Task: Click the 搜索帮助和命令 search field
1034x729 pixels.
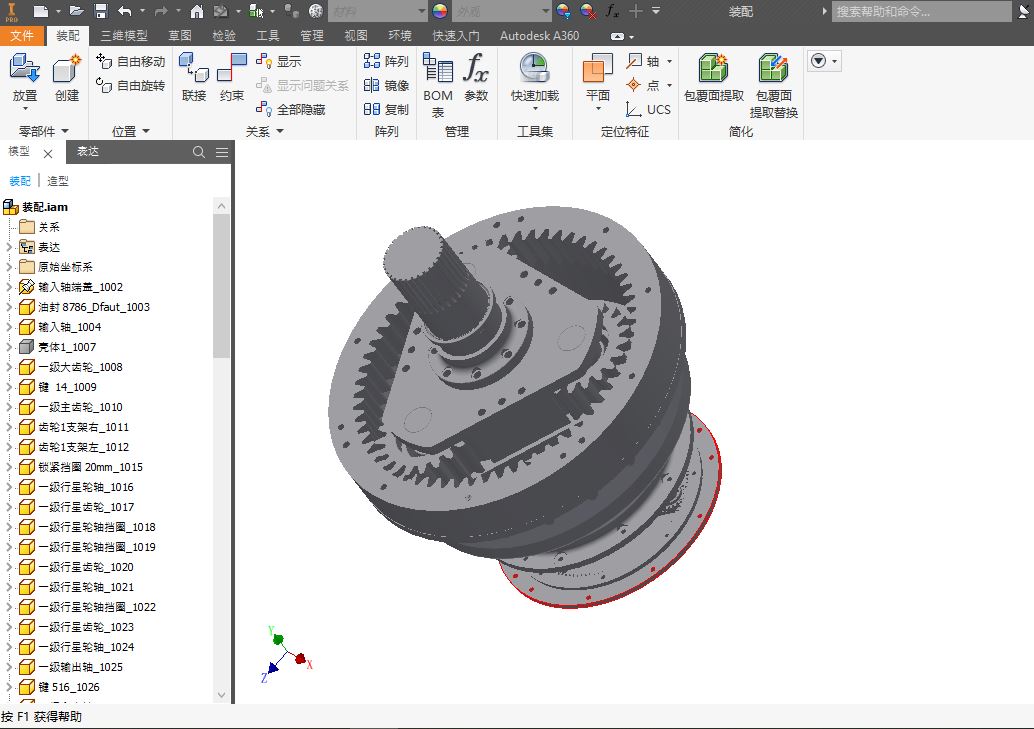Action: [922, 11]
